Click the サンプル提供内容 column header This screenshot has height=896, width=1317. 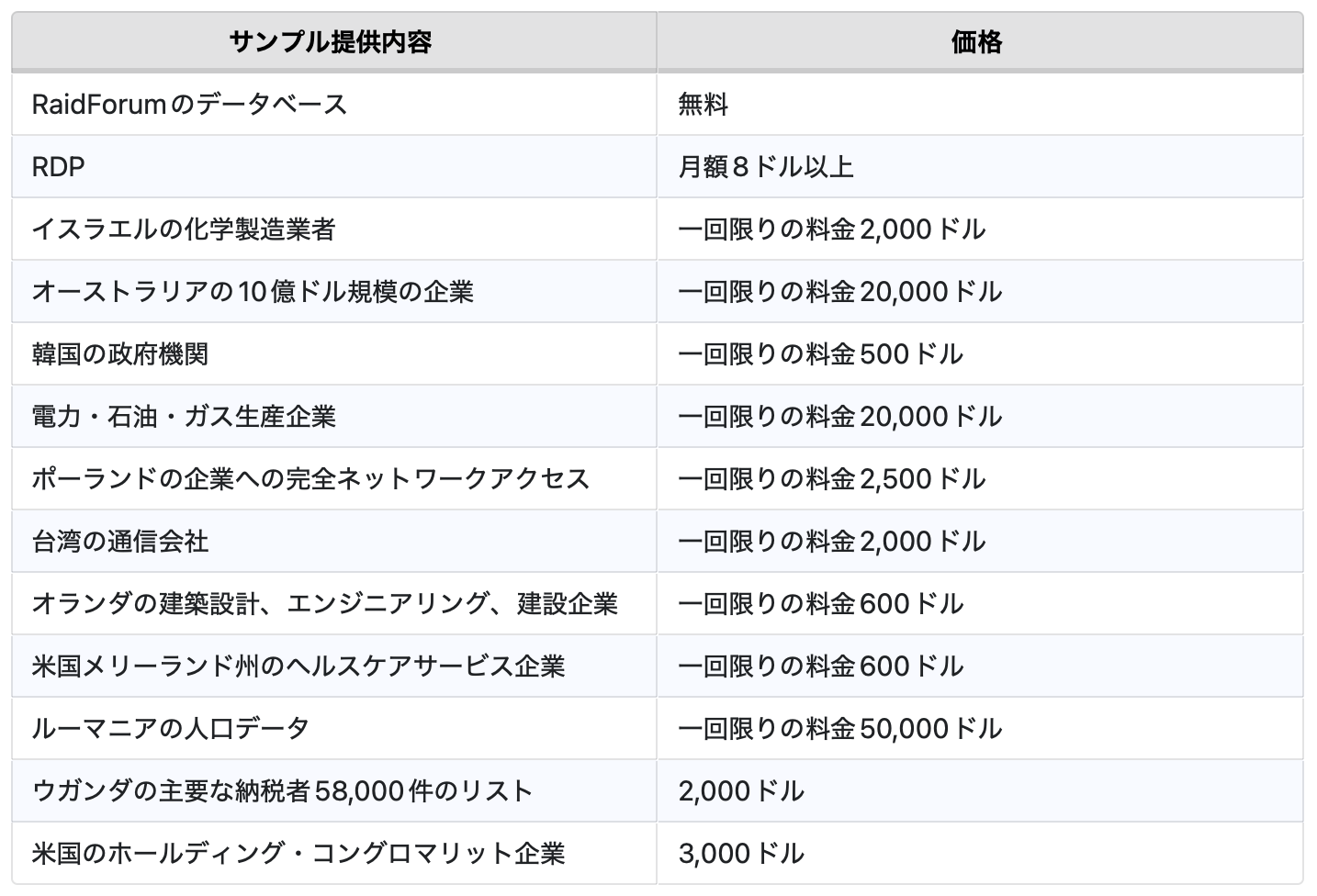(x=331, y=42)
